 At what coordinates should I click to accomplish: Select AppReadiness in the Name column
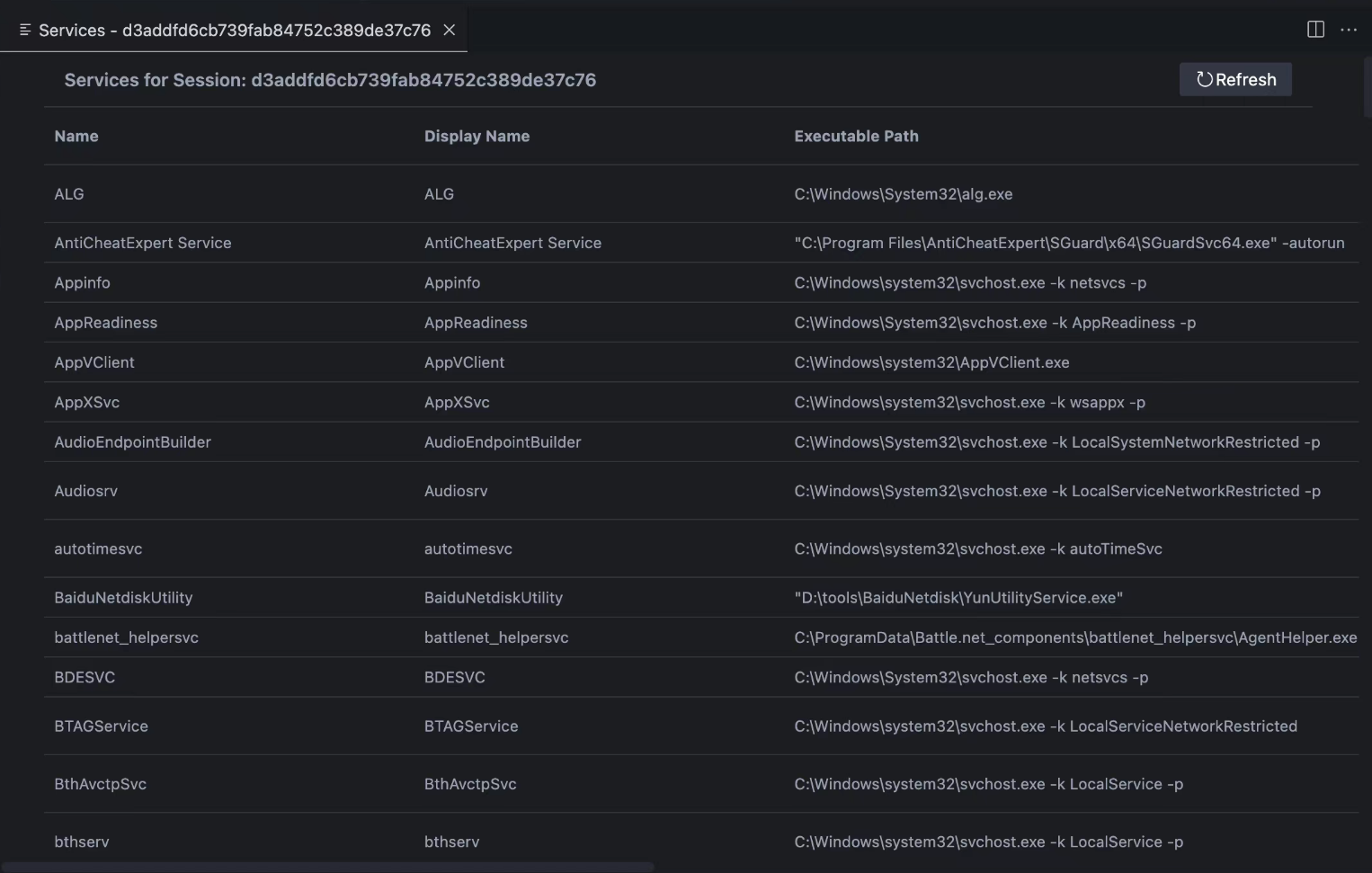tap(105, 323)
